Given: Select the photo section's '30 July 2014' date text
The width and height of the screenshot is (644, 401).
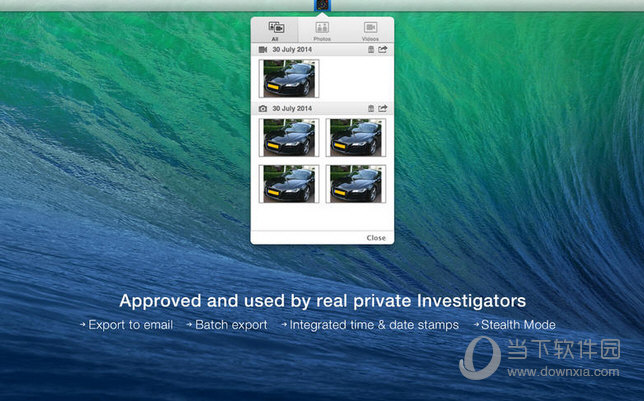Looking at the screenshot, I should point(292,108).
